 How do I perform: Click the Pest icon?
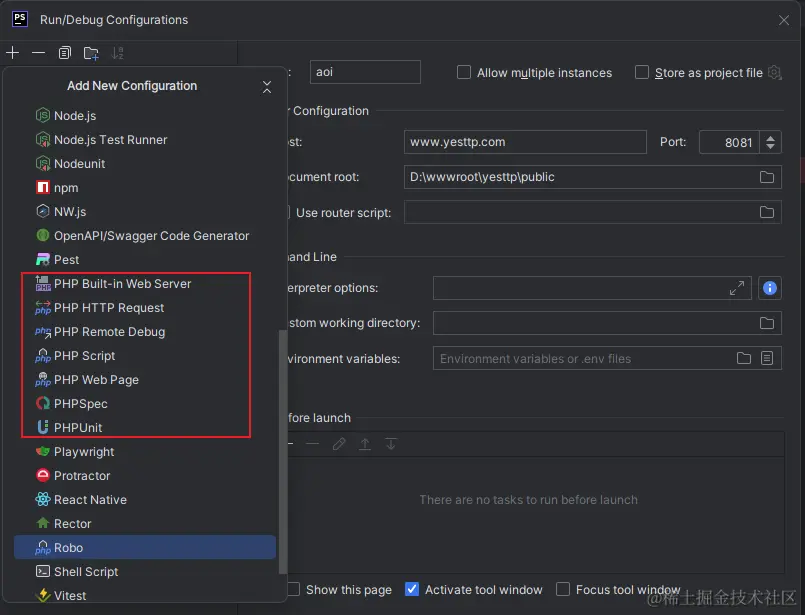click(x=43, y=259)
